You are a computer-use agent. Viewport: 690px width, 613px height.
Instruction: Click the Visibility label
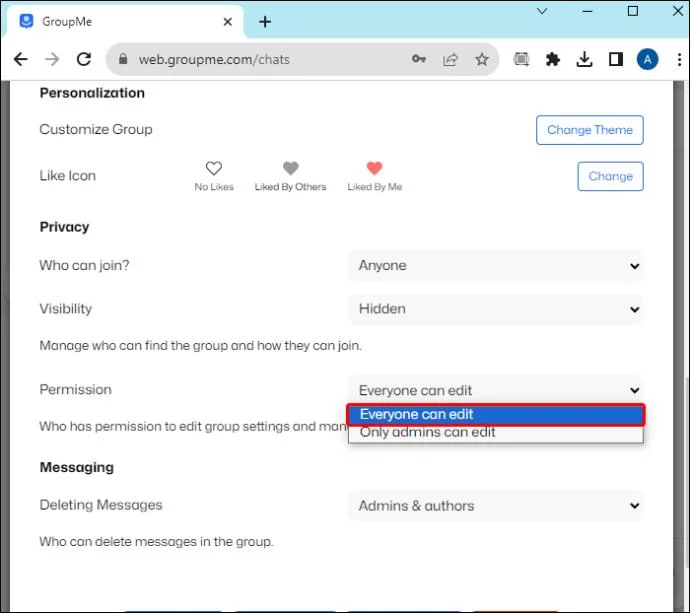click(66, 308)
